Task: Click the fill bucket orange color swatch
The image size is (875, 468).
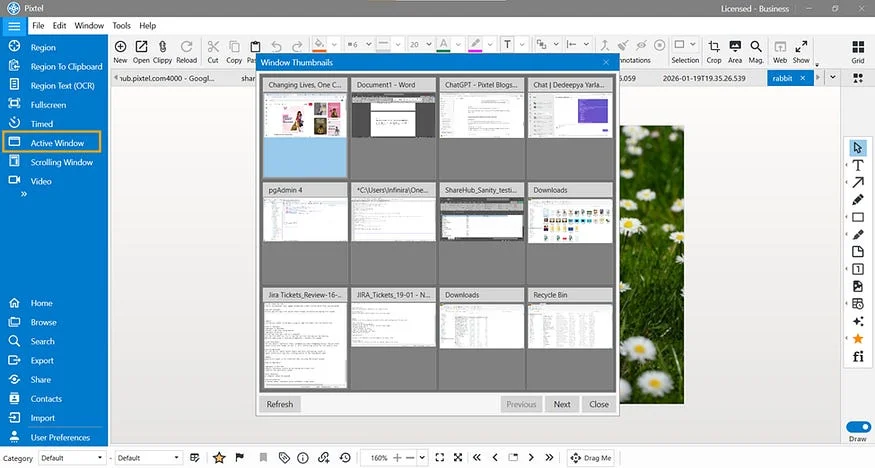Action: (x=319, y=45)
